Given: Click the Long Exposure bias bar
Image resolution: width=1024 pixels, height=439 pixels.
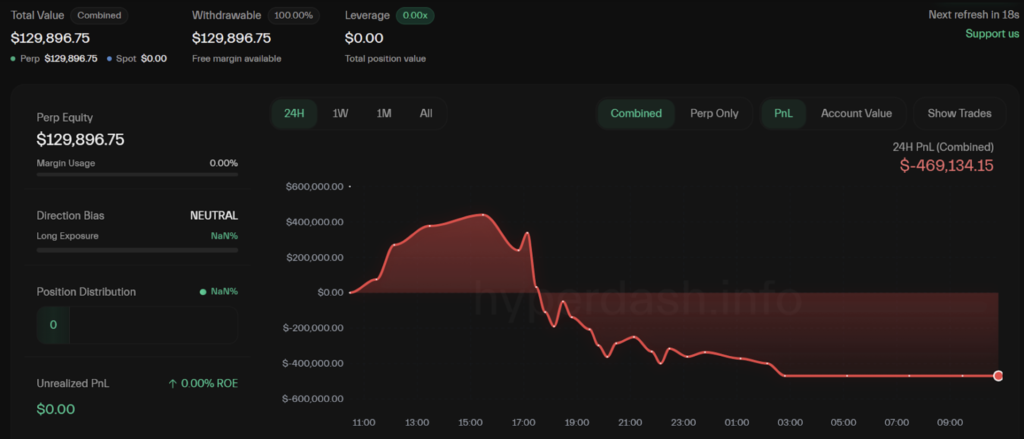Looking at the screenshot, I should point(137,250).
